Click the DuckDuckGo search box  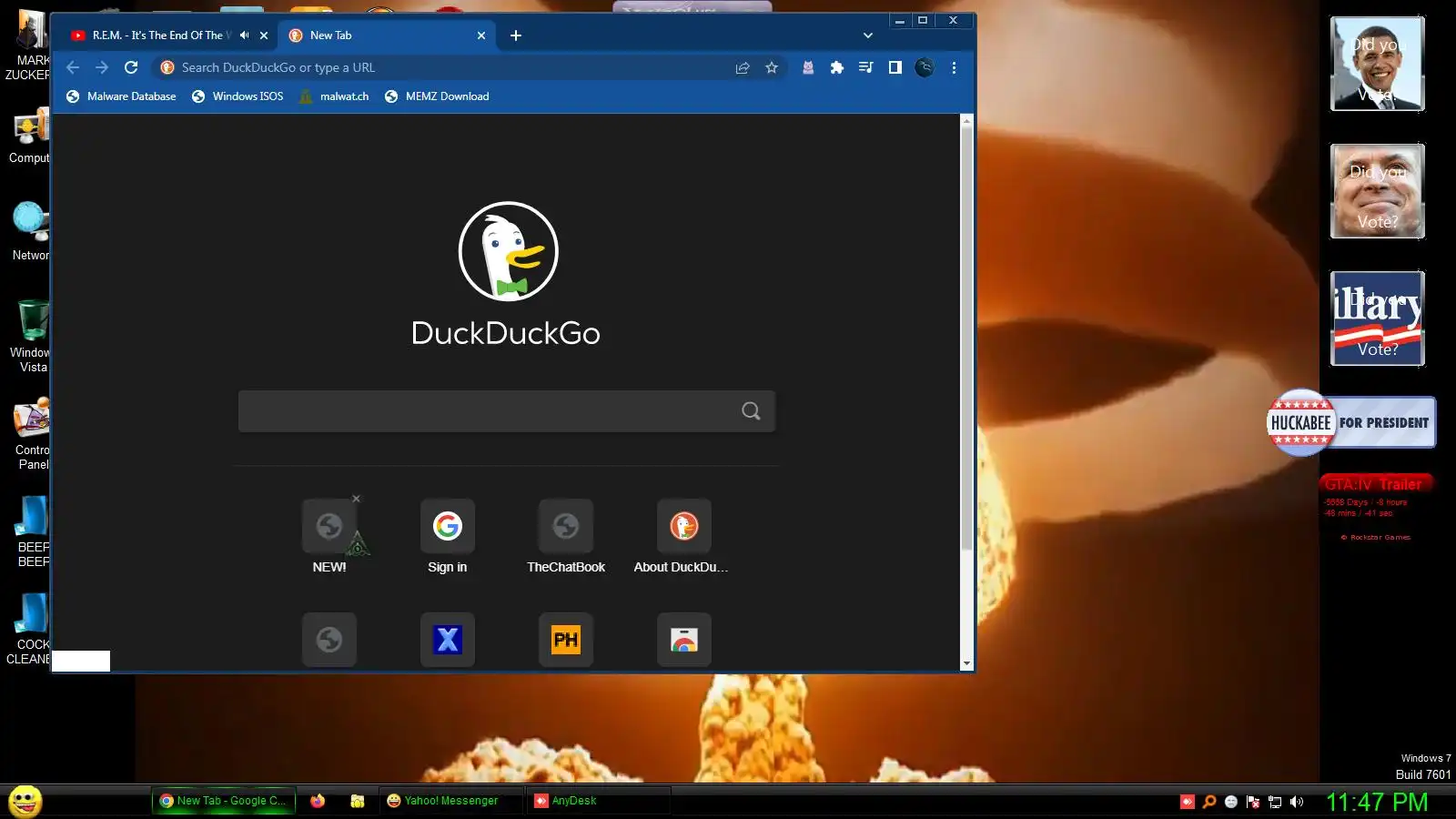pos(507,411)
